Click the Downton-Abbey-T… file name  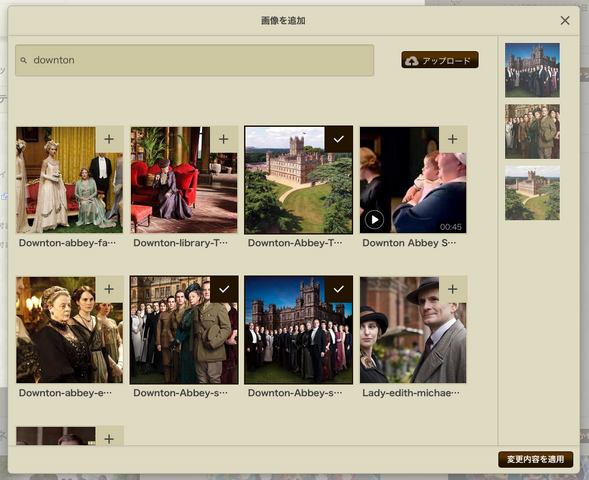pos(295,243)
